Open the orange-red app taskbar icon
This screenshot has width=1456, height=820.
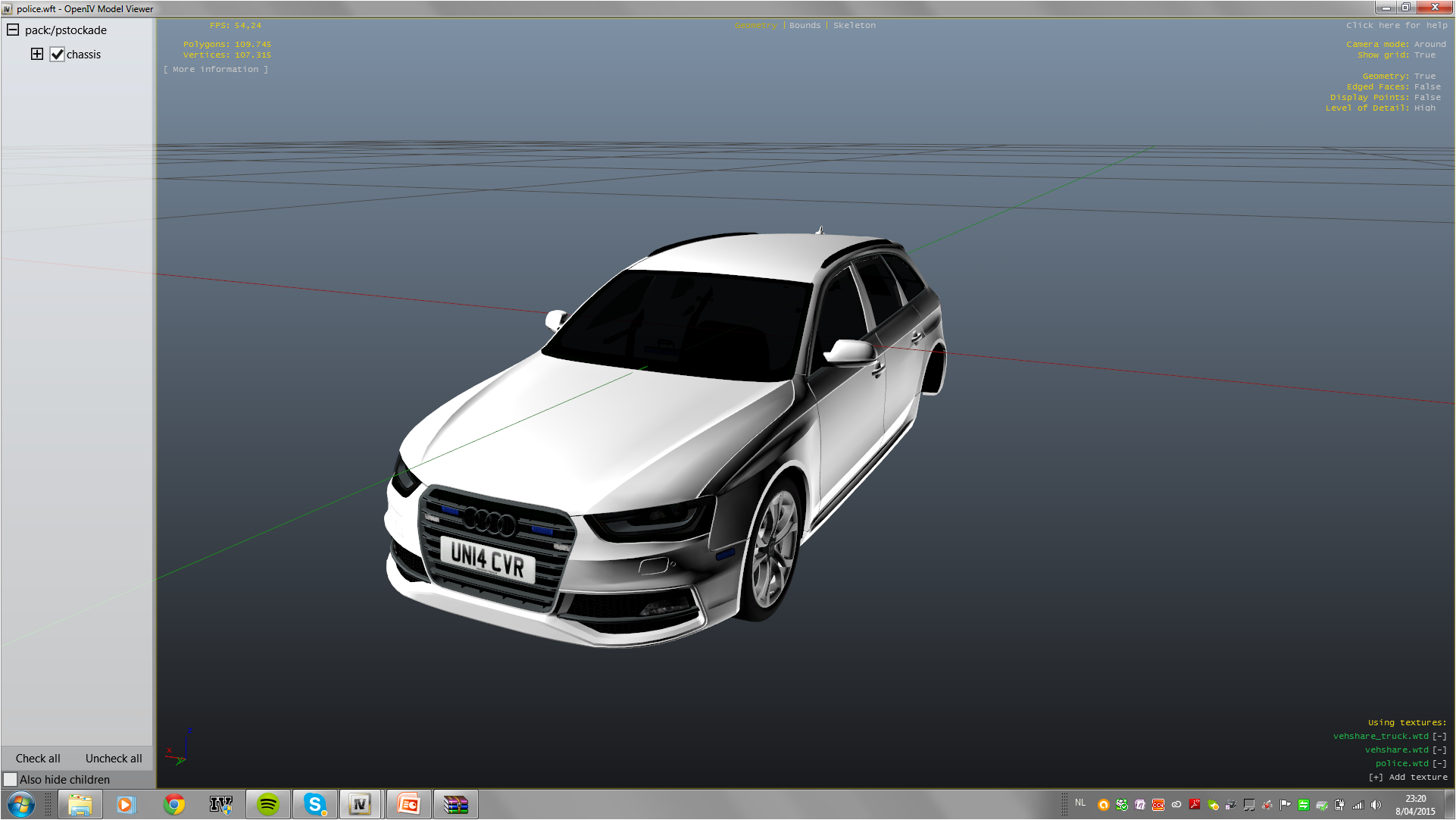(408, 804)
